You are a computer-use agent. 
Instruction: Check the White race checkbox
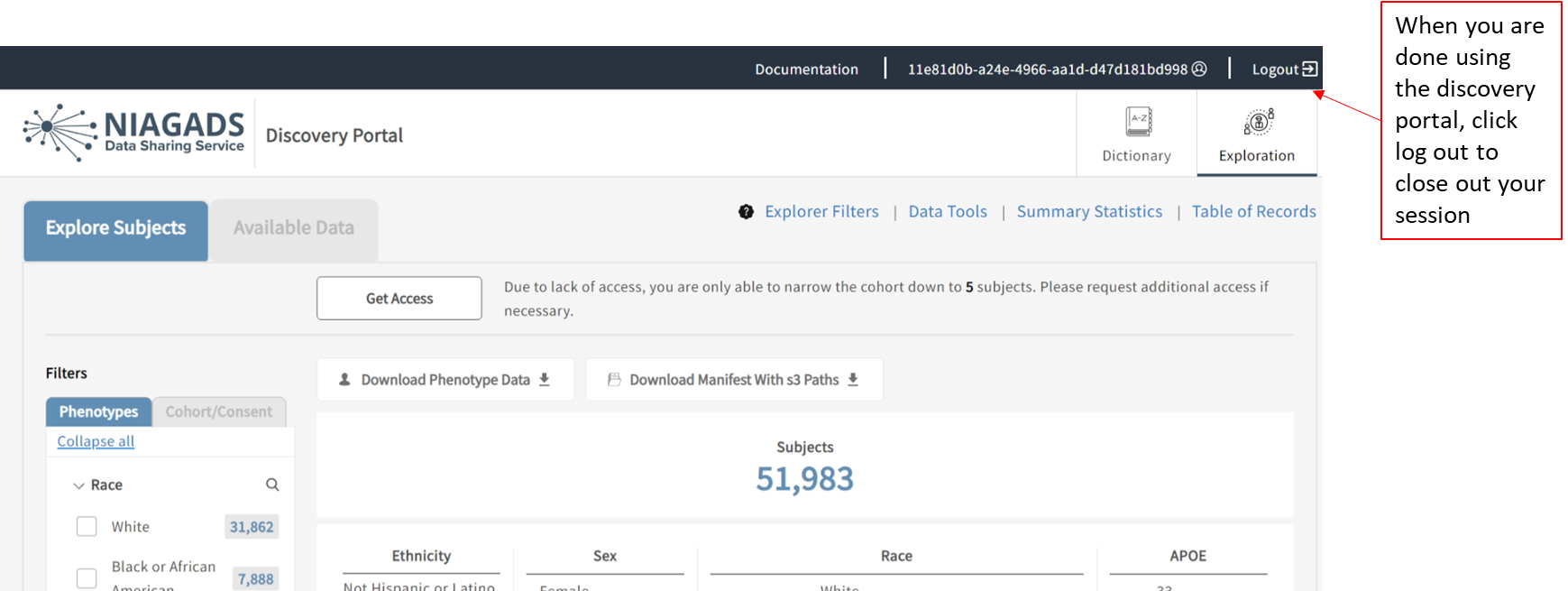[x=87, y=526]
